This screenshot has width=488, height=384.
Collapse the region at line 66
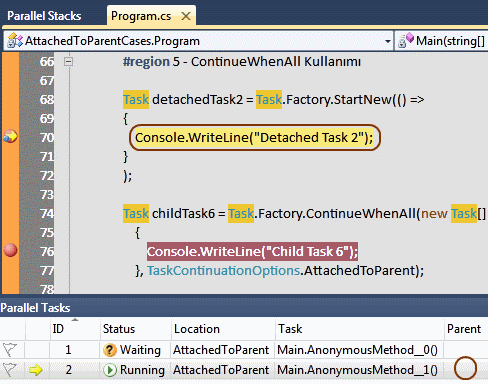pos(68,61)
